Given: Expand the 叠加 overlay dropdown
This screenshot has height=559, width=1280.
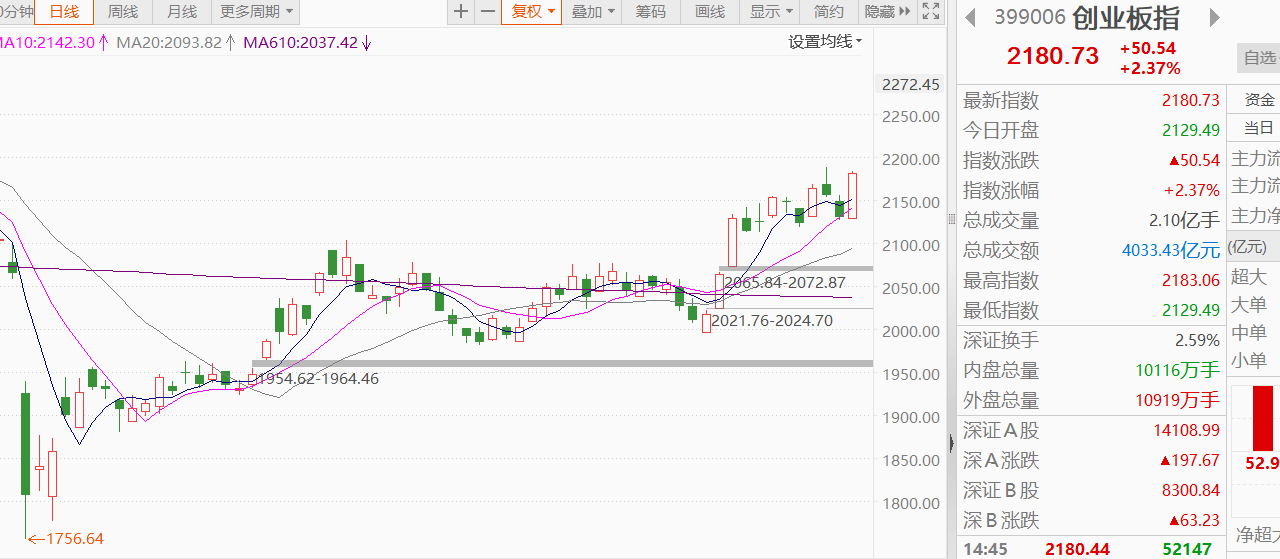Looking at the screenshot, I should (592, 12).
